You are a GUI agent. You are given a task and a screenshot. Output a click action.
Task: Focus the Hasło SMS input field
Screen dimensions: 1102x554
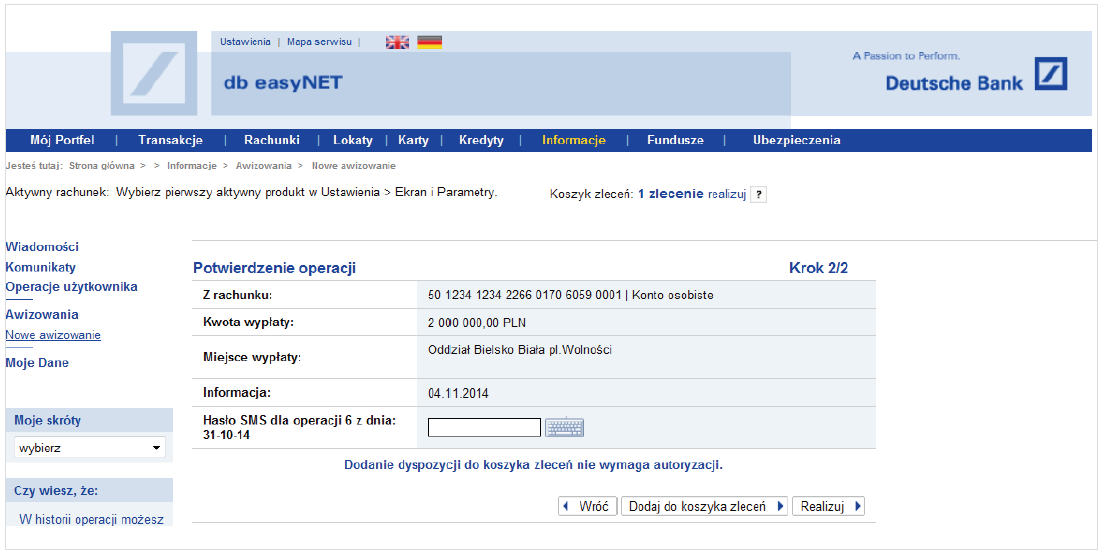484,427
